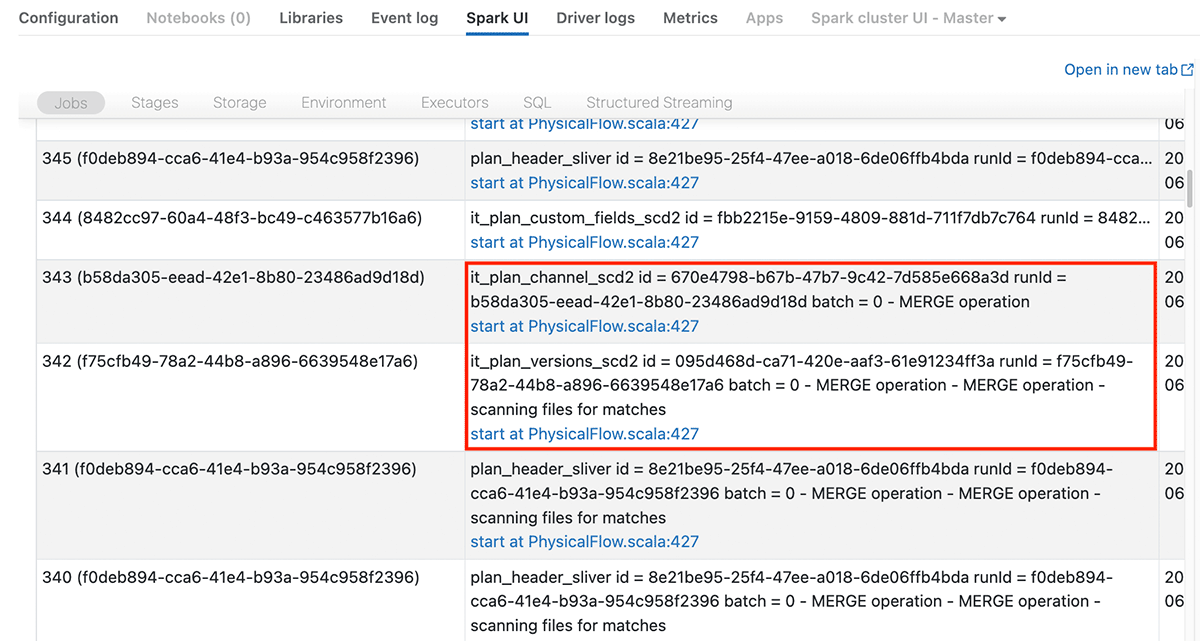This screenshot has width=1200, height=641.
Task: Click the Notebooks (0) tab
Action: click(x=198, y=18)
